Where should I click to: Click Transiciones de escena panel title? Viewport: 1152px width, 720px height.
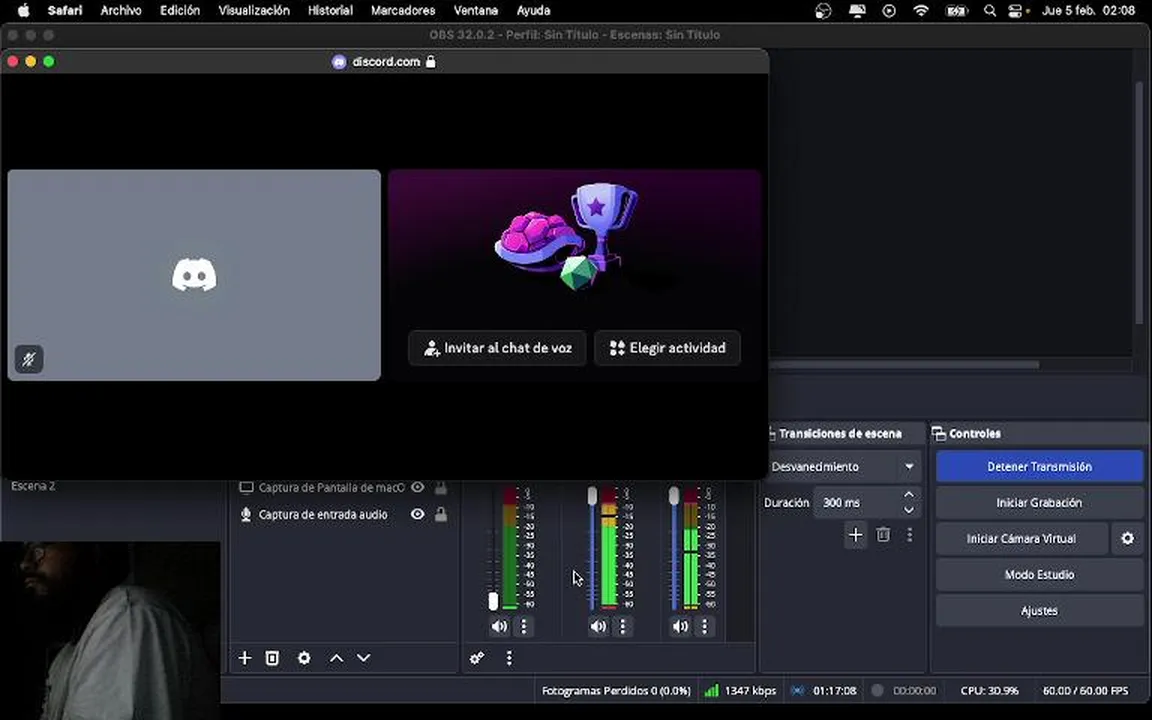click(x=840, y=433)
